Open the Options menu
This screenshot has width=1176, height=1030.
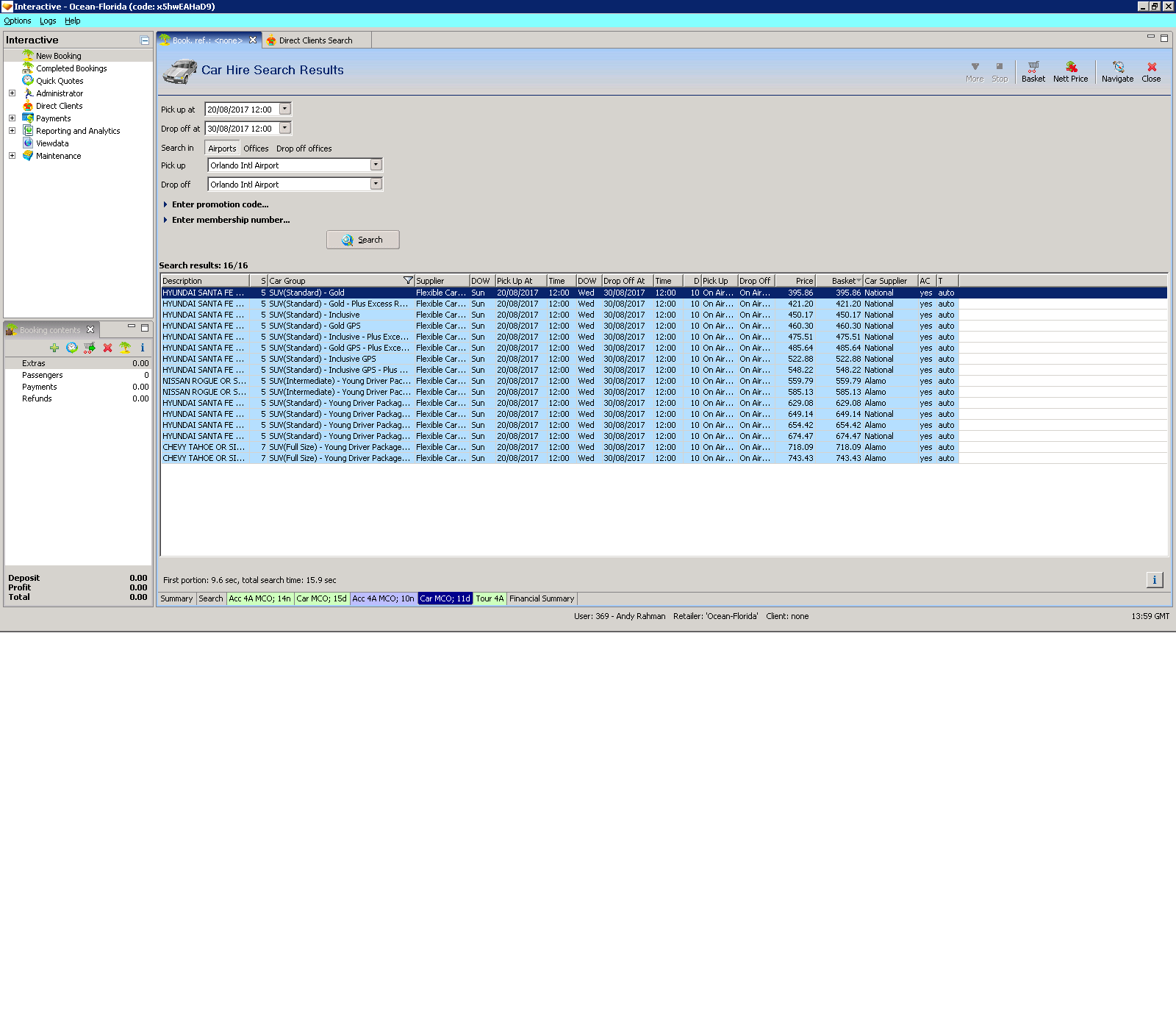(18, 21)
